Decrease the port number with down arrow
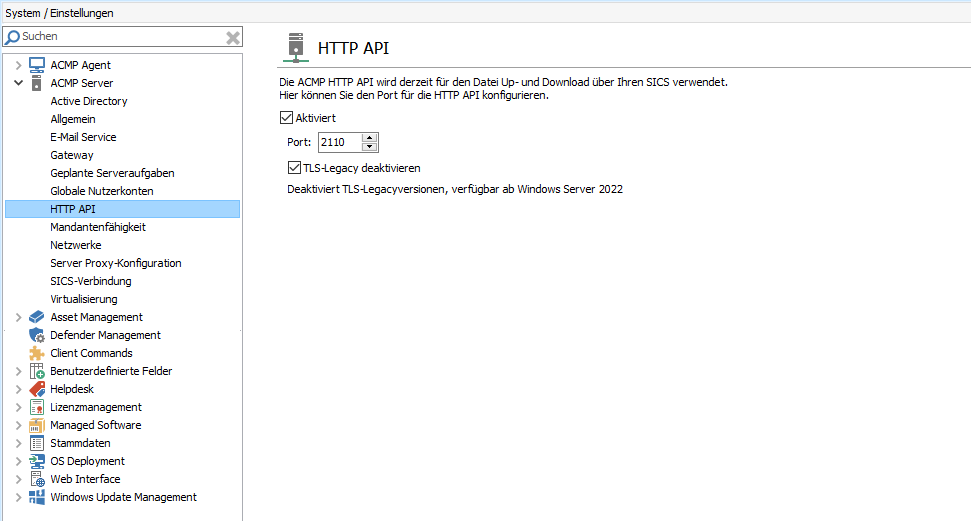Viewport: 973px width, 530px height. pos(369,146)
